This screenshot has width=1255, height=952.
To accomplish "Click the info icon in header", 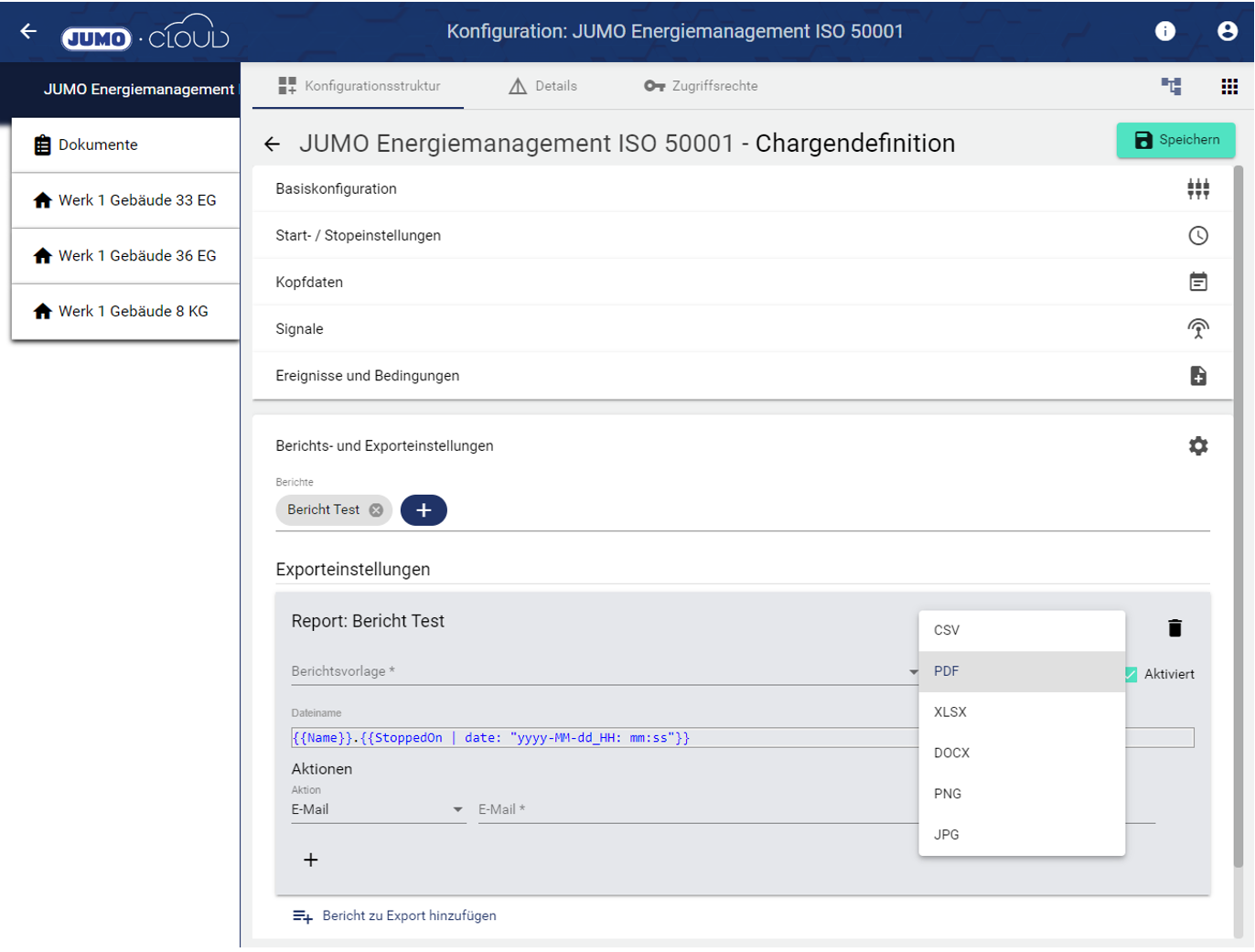I will [x=1164, y=31].
